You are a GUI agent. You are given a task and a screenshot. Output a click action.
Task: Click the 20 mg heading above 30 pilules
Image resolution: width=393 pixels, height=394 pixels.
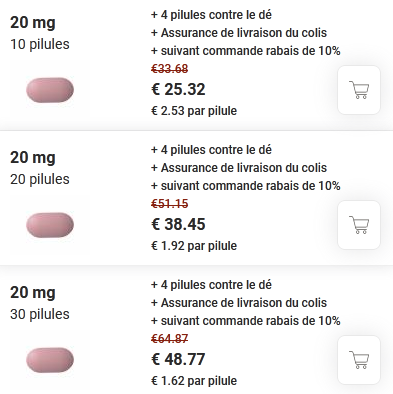click(x=33, y=293)
